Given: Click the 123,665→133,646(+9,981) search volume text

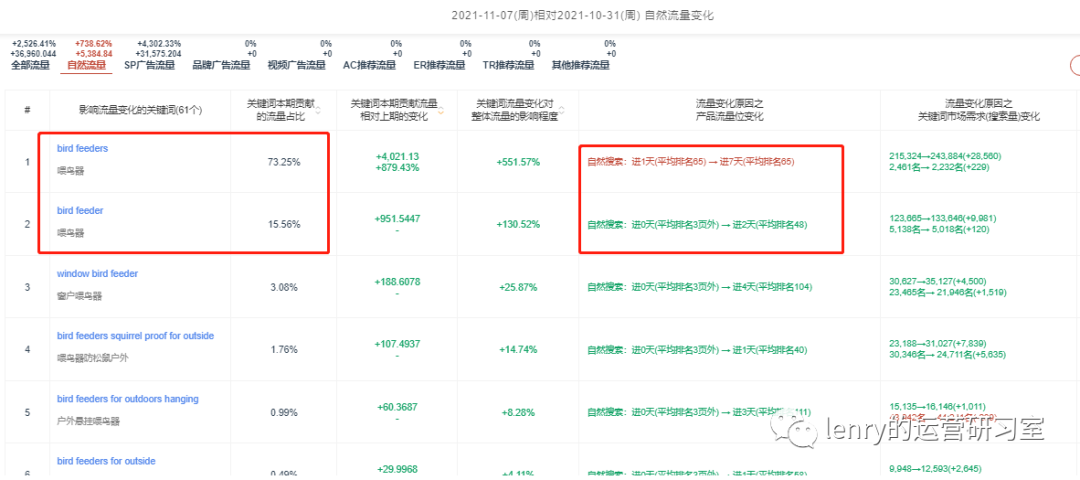Looking at the screenshot, I should (943, 219).
